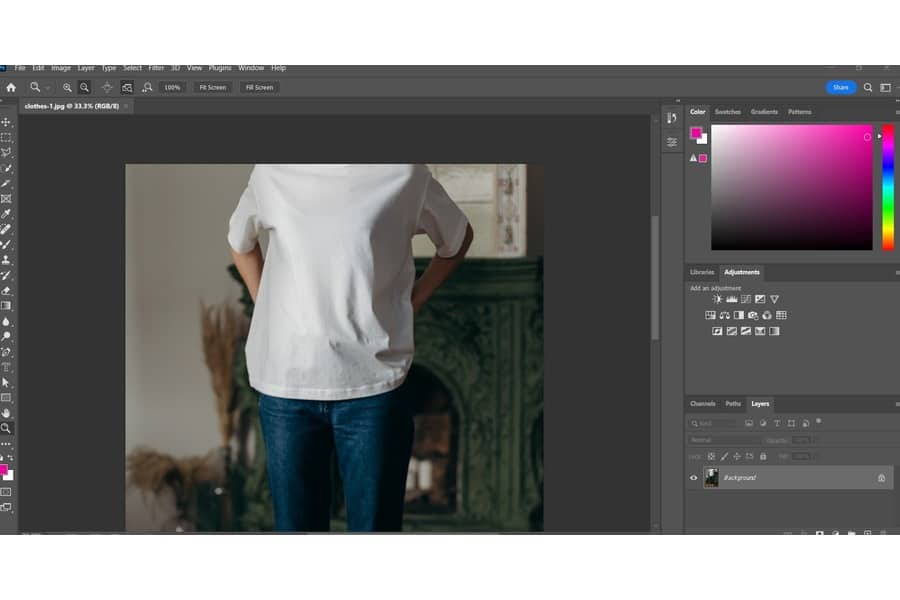Select the Dodge tool
The height and width of the screenshot is (600, 900).
pos(6,336)
